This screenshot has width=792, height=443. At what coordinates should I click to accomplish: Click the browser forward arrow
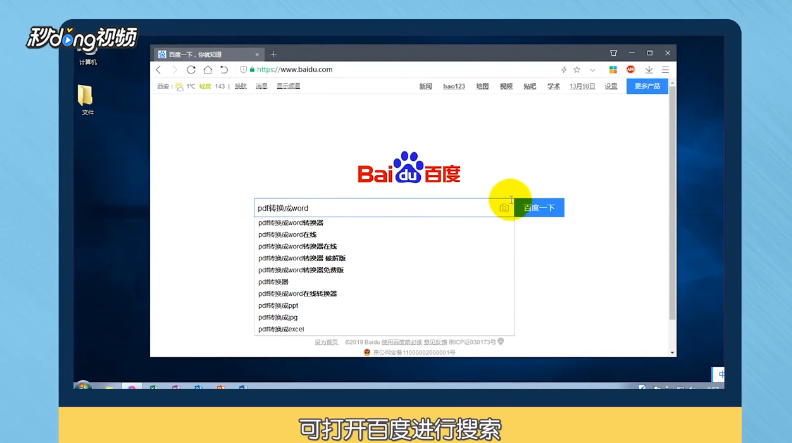pos(175,70)
